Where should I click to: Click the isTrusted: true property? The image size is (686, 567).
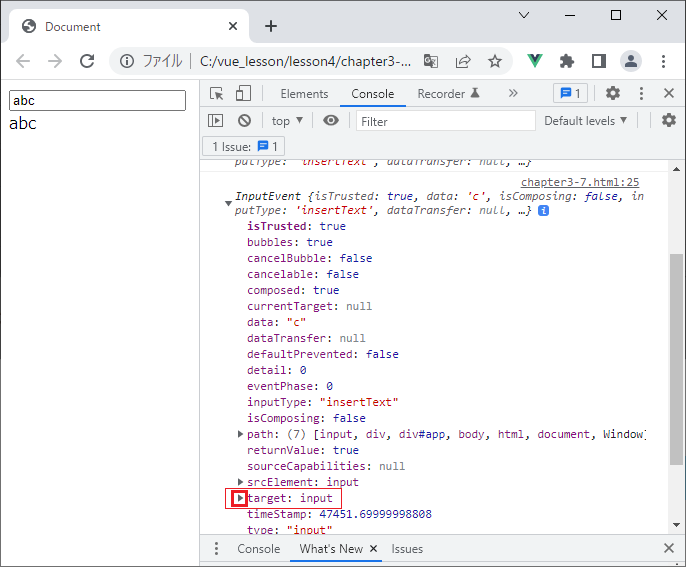click(x=296, y=226)
